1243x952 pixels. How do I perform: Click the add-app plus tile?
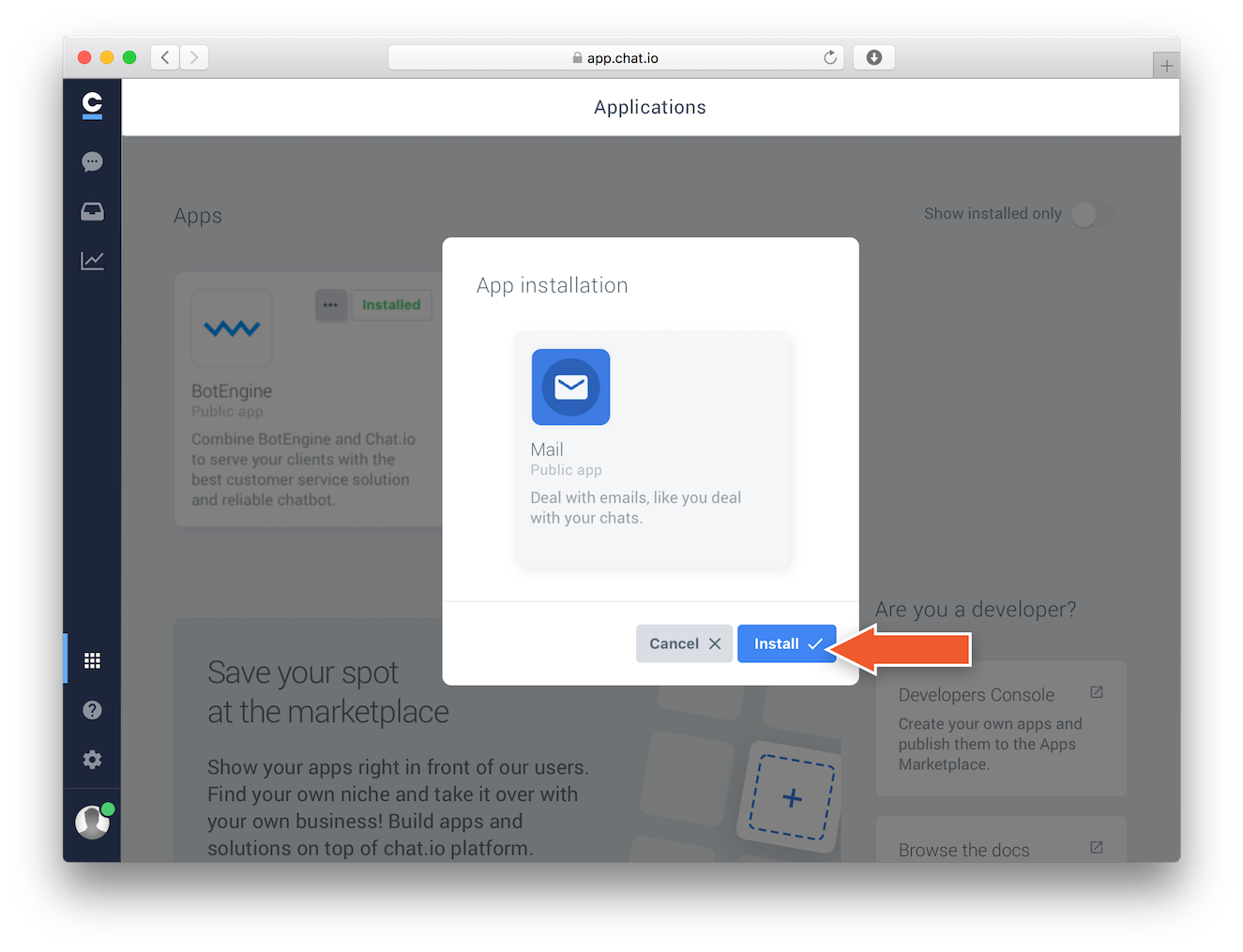click(x=792, y=797)
